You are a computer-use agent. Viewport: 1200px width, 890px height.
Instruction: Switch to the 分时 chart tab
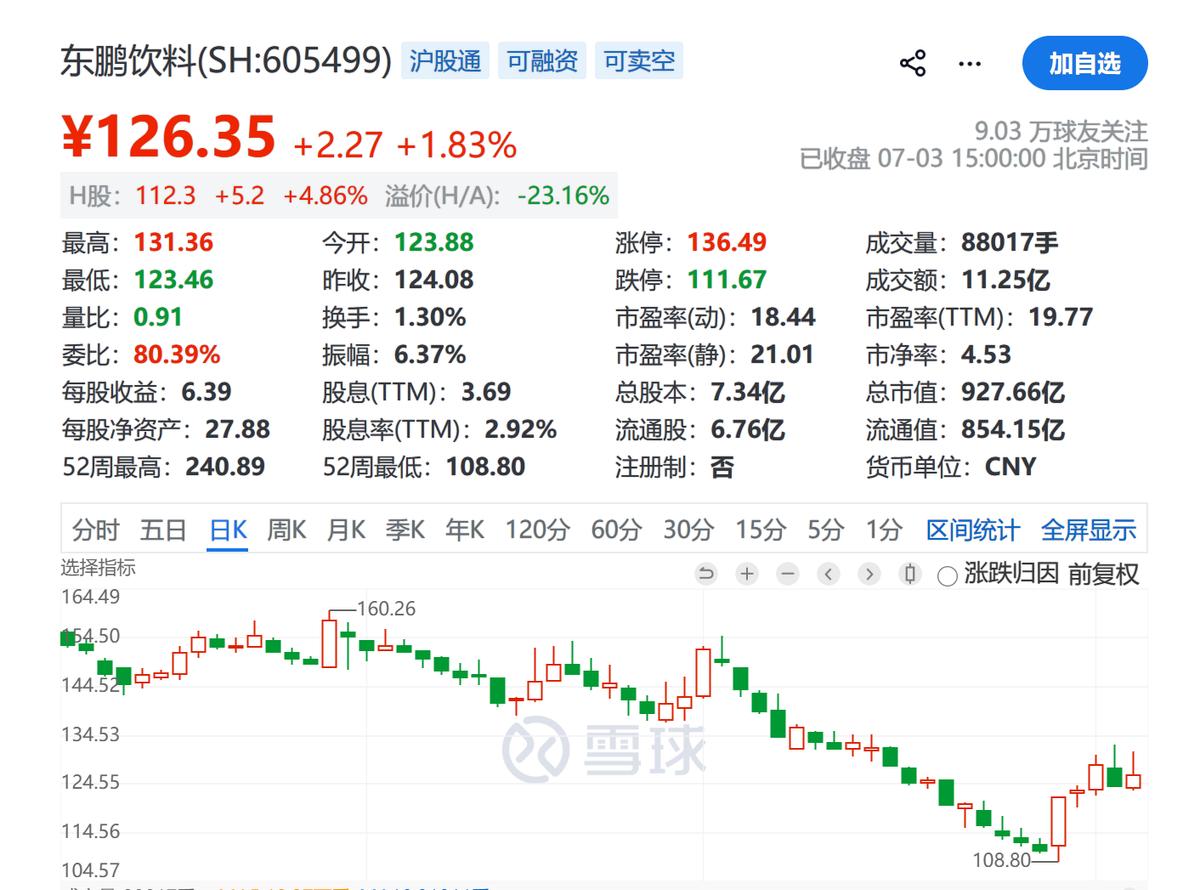[95, 529]
